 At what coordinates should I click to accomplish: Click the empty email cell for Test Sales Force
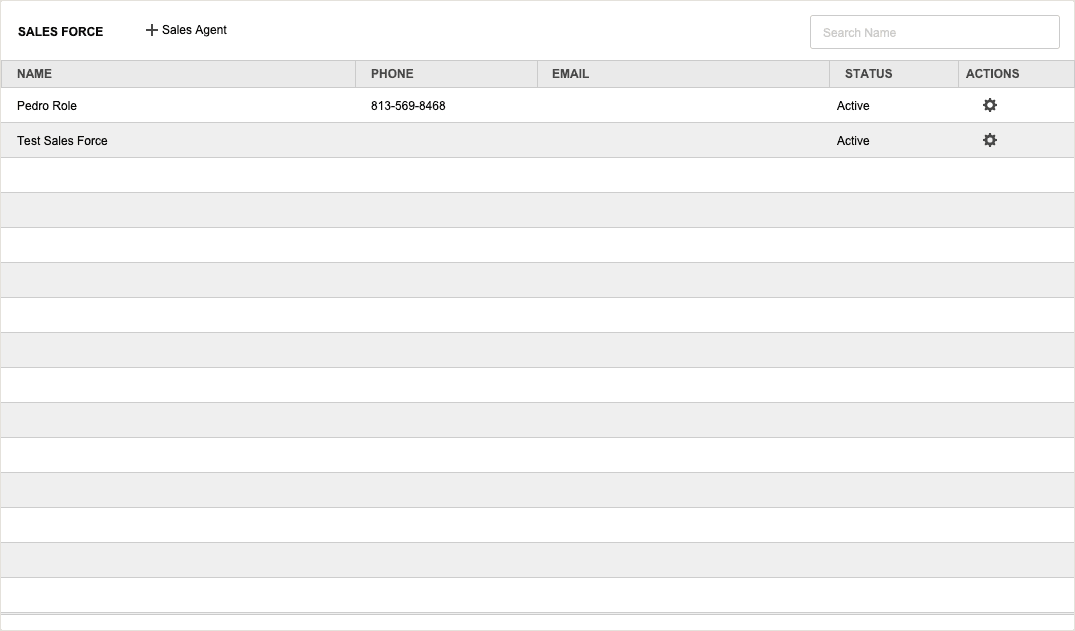(x=683, y=141)
